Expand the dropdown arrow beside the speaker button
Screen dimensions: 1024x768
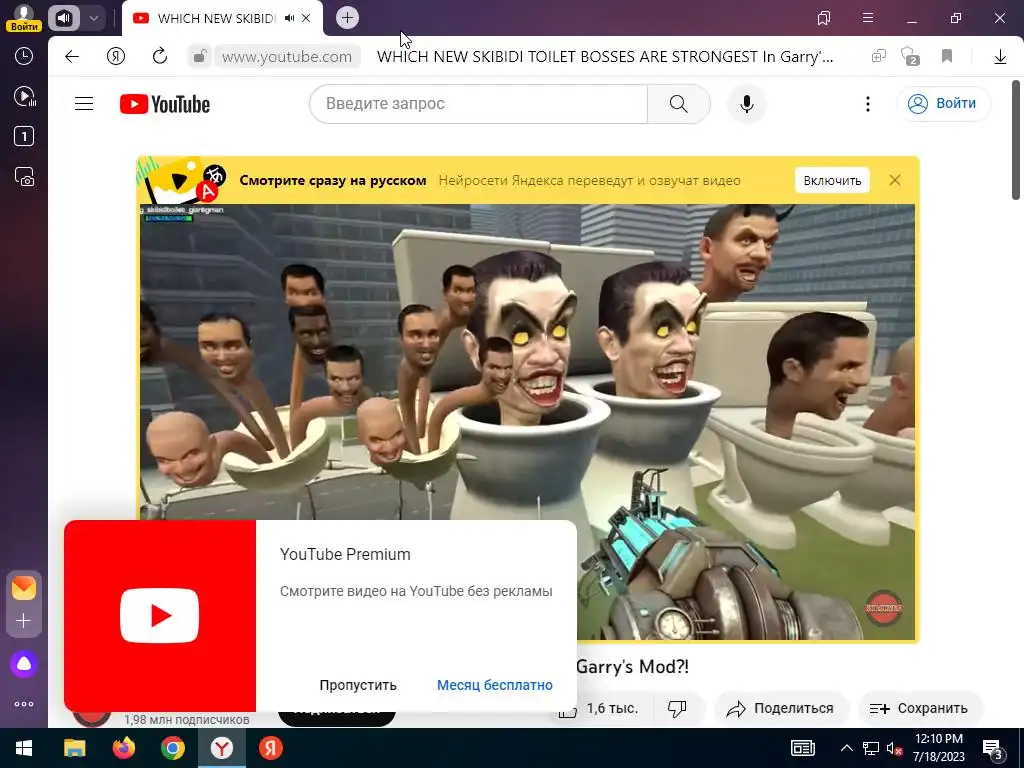pyautogui.click(x=93, y=18)
